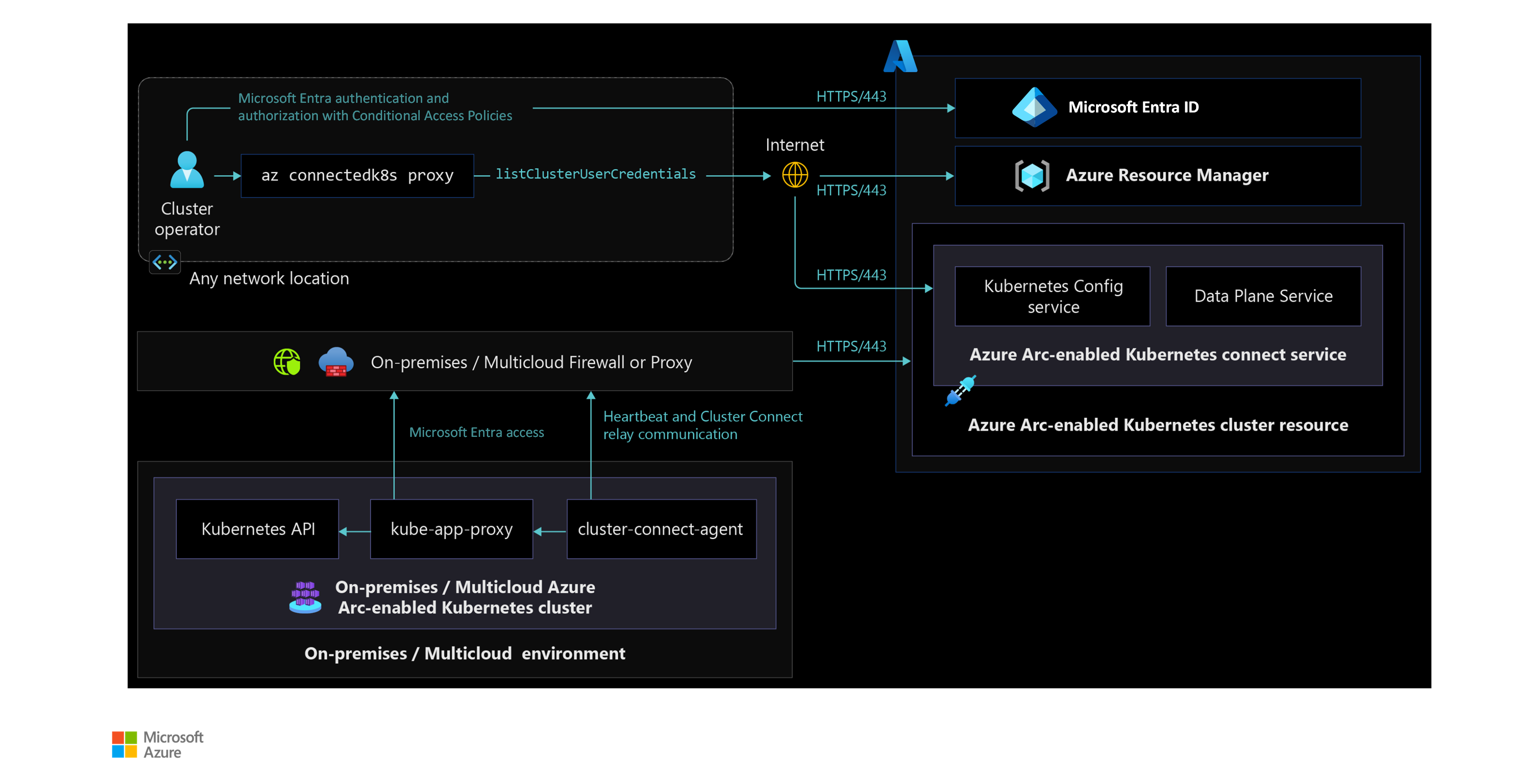Viewport: 1537px width, 784px height.
Task: Click the Azure Arc-enabled Kubernetes connect service label
Action: coord(1157,355)
